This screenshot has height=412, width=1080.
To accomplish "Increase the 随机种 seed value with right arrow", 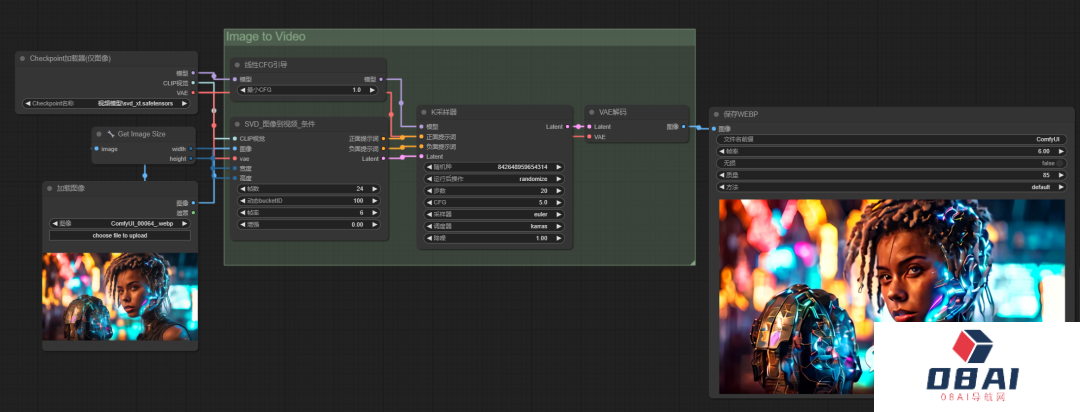I will (558, 167).
